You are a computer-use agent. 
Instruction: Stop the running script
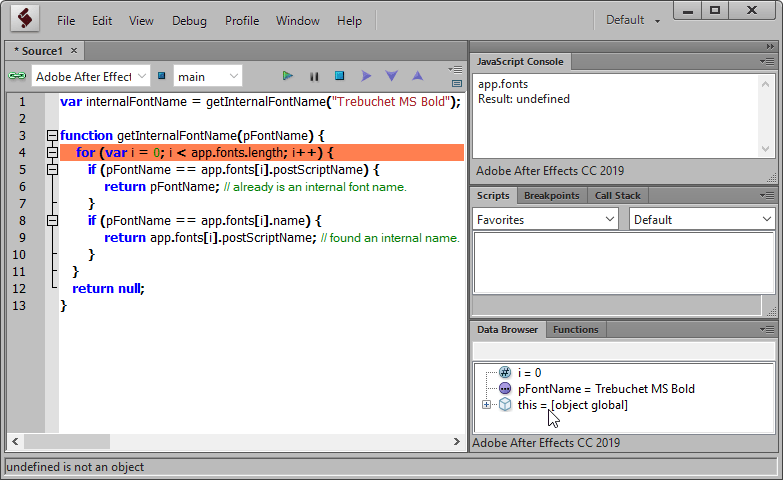(340, 76)
